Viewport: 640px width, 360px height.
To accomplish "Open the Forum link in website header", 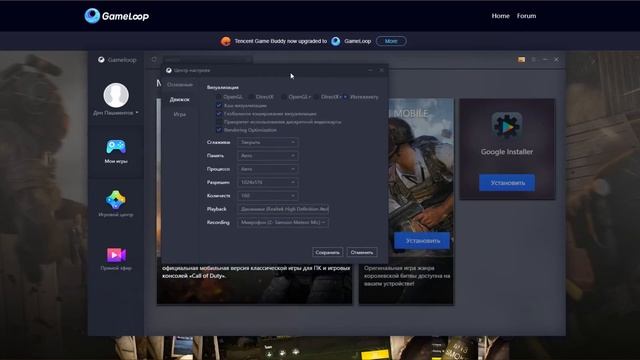I will coord(527,16).
